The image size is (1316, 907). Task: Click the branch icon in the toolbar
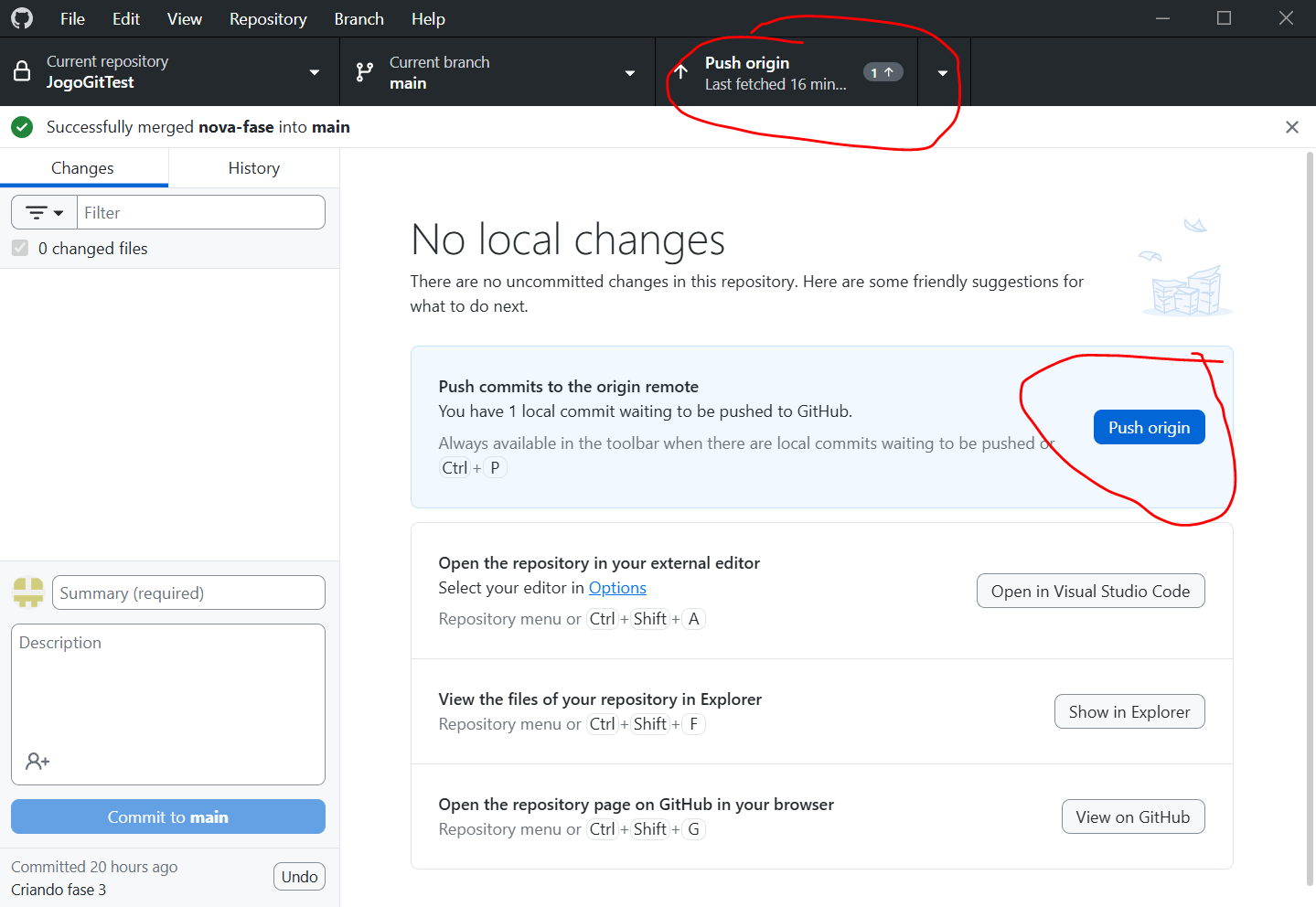365,72
